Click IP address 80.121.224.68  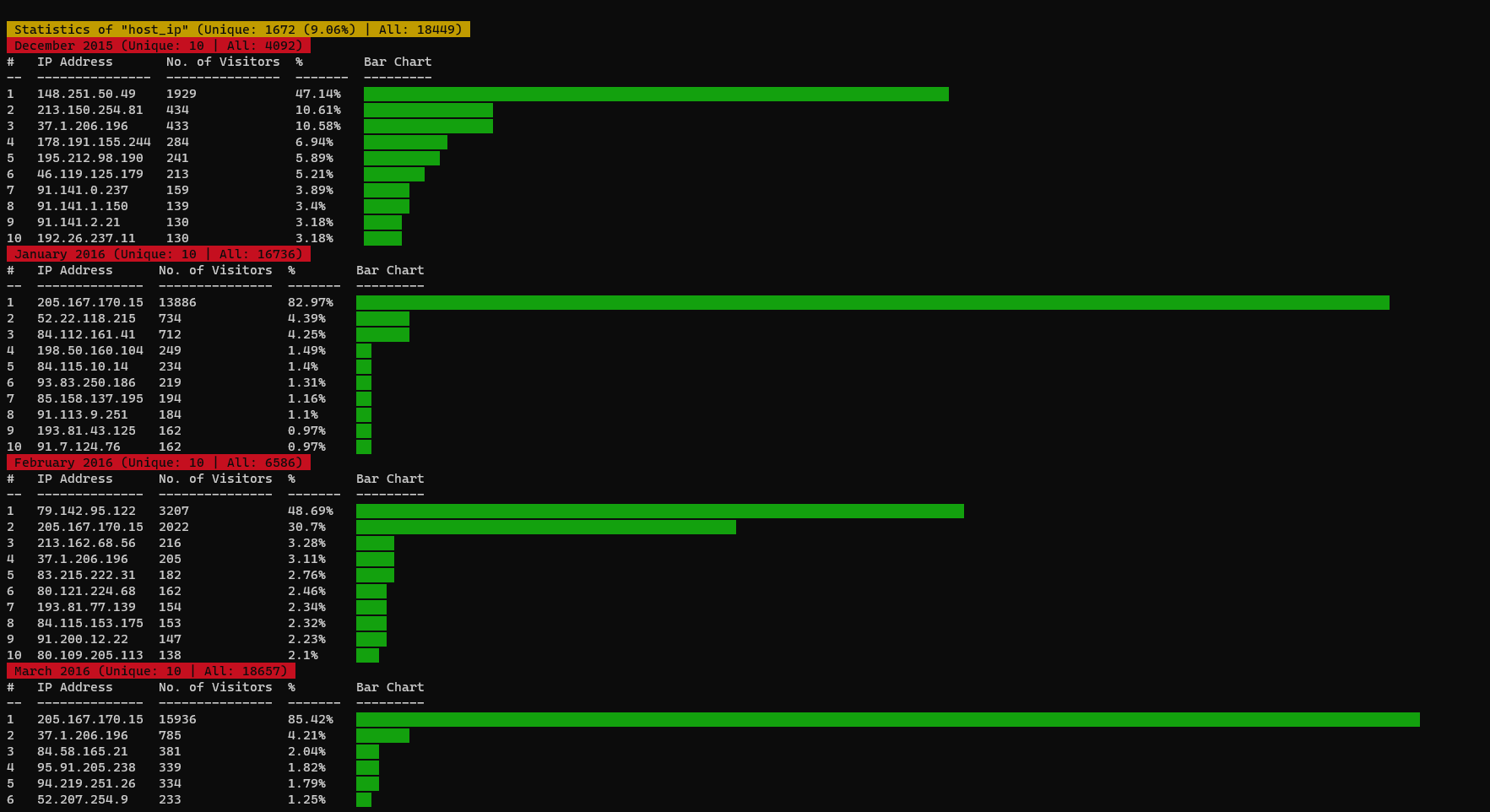point(86,591)
